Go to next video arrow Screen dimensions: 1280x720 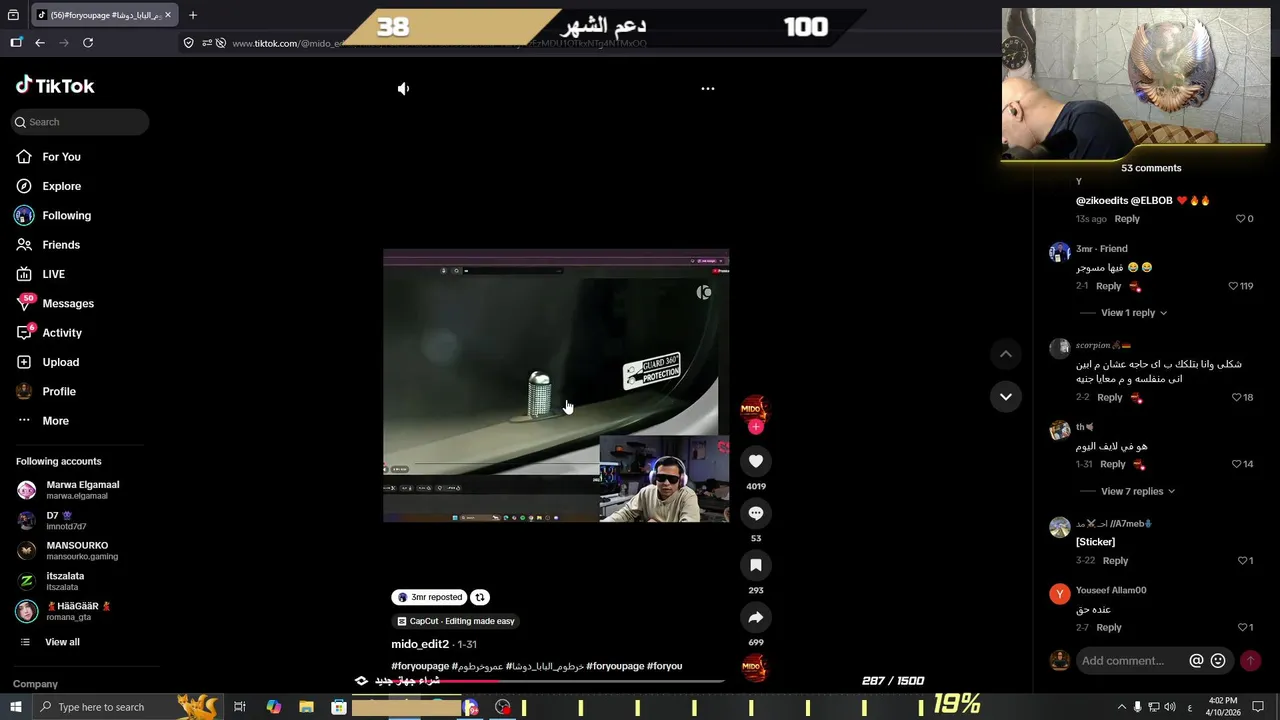1006,397
